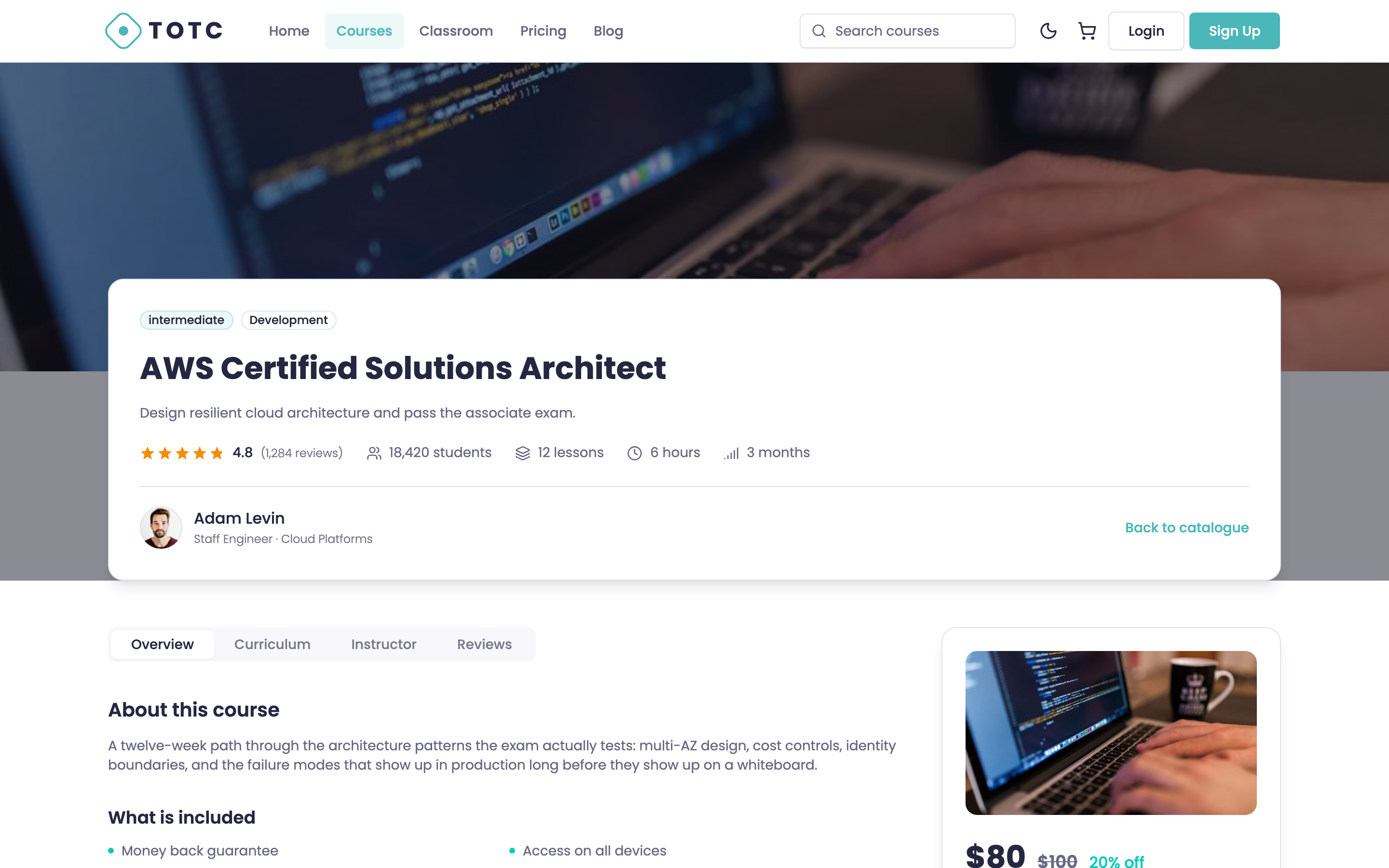Image resolution: width=1389 pixels, height=868 pixels.
Task: Open the Blog page
Action: tap(608, 31)
